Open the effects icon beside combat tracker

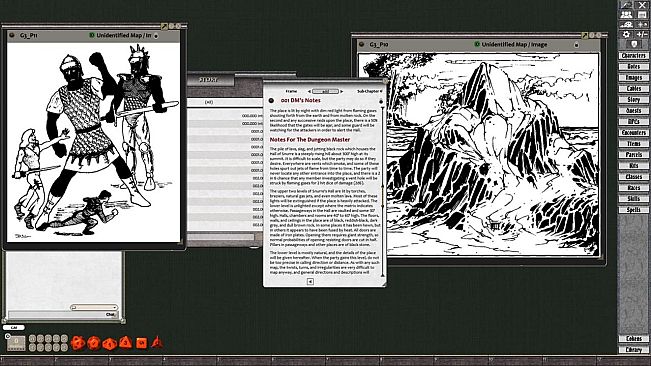[642, 25]
